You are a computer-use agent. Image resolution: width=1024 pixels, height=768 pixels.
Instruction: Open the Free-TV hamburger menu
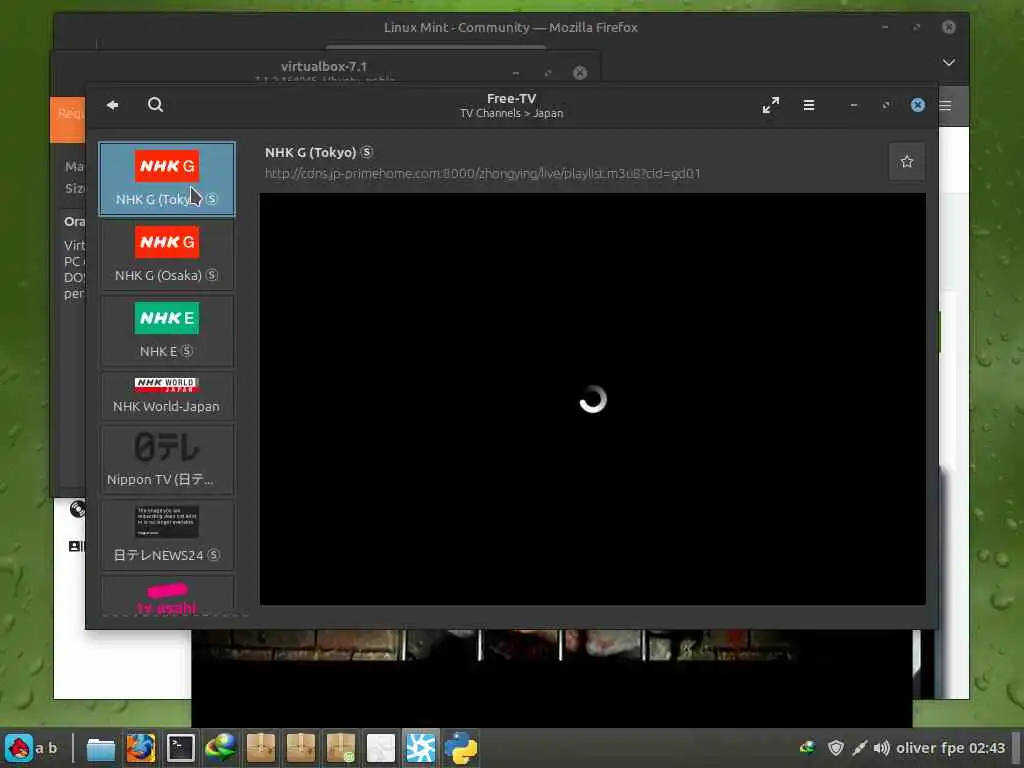click(808, 105)
